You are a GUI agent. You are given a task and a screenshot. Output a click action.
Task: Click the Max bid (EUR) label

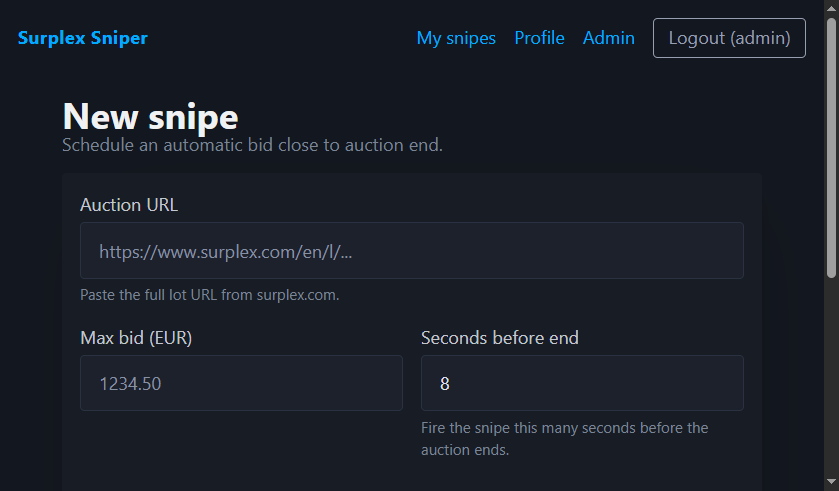(x=136, y=338)
